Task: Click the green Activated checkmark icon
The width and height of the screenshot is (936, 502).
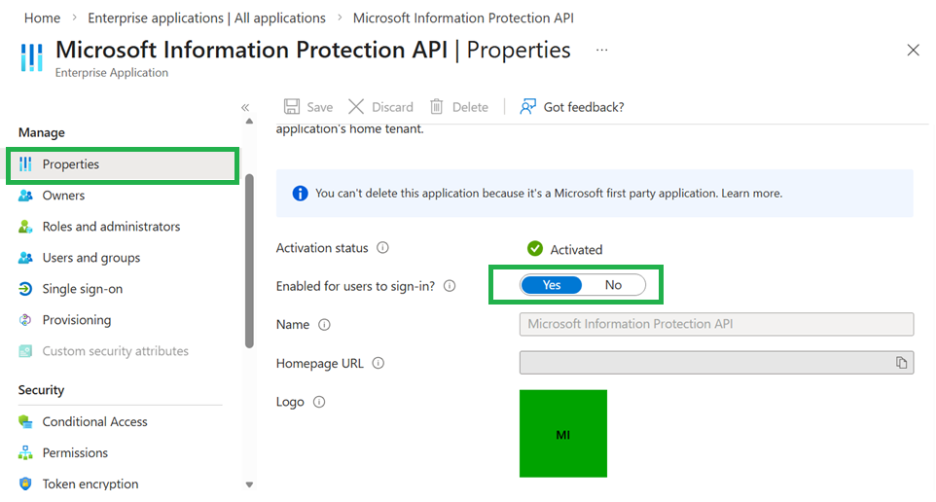Action: (535, 248)
